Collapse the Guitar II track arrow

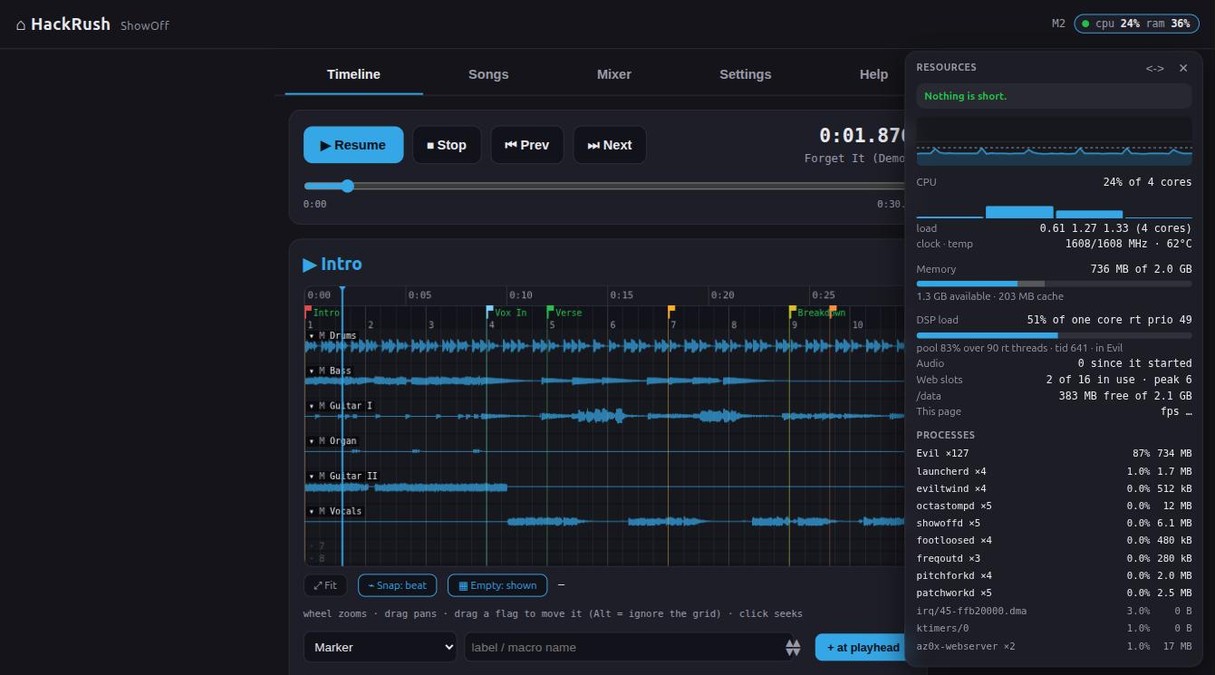pyautogui.click(x=311, y=476)
